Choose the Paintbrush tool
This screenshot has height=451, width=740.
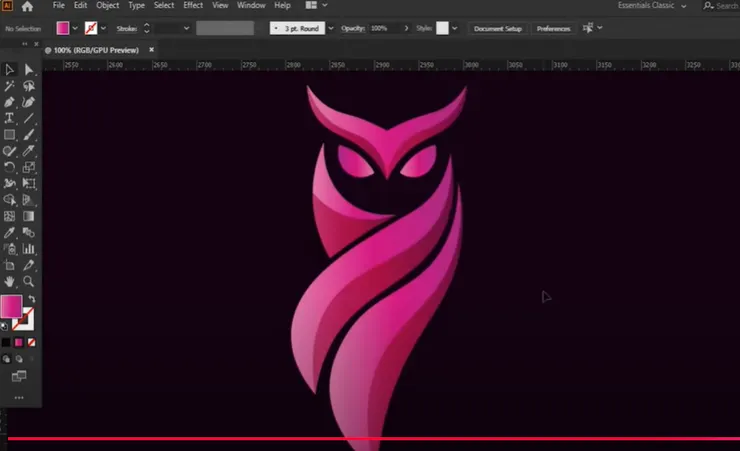pyautogui.click(x=29, y=135)
